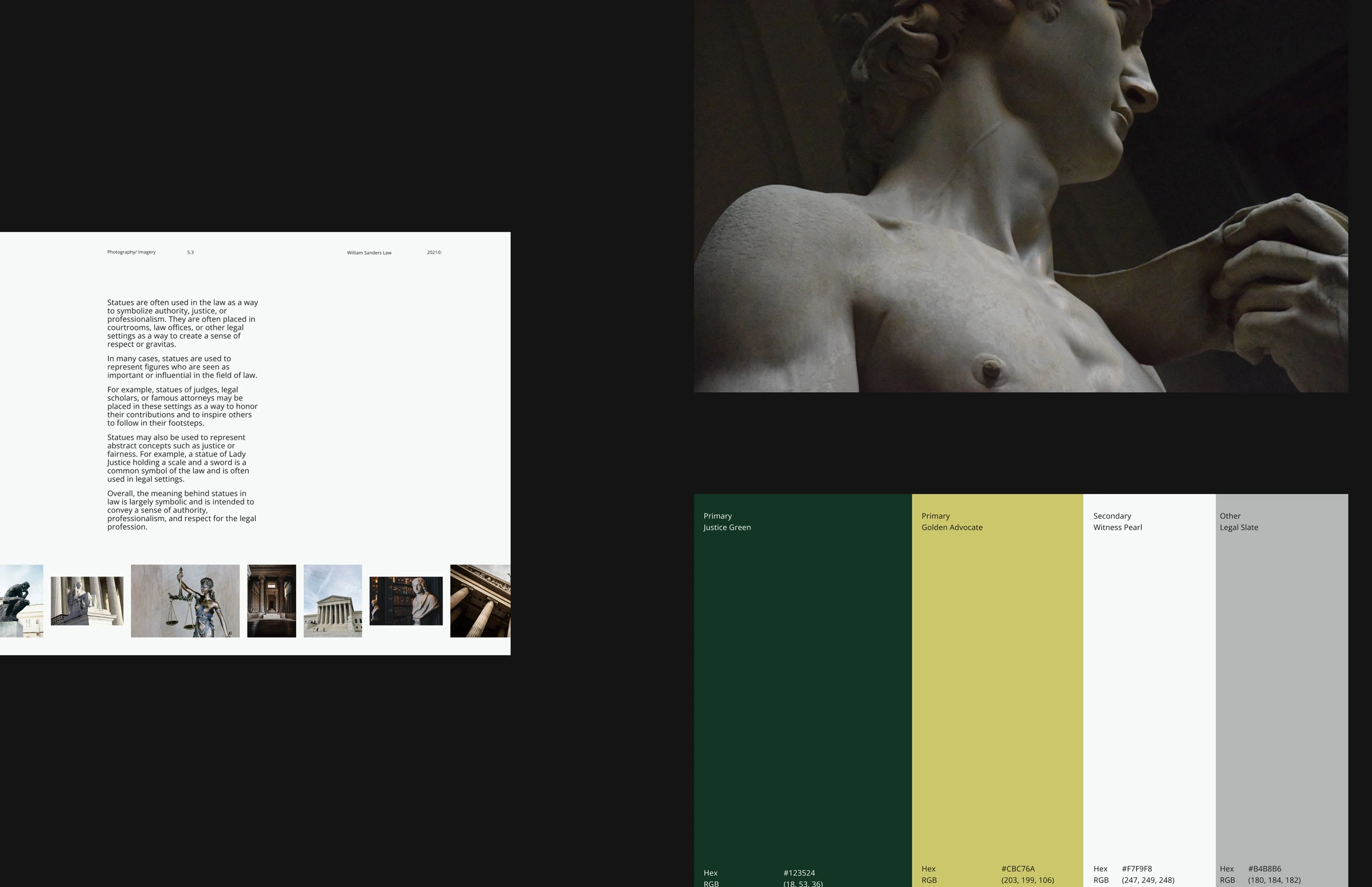The width and height of the screenshot is (1372, 887).
Task: Click the Golden Advocate color swatch
Action: tap(997, 691)
